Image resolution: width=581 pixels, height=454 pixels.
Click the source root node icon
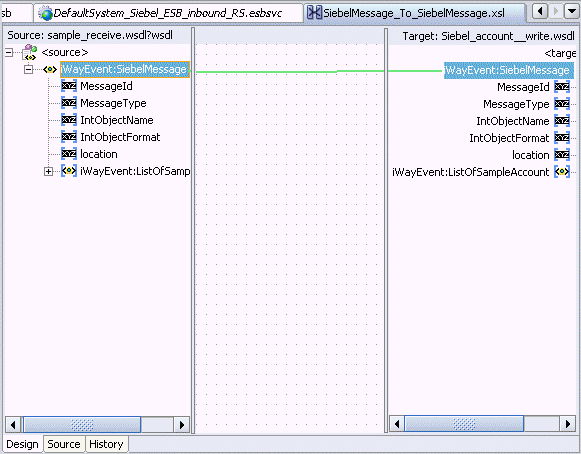coord(30,52)
